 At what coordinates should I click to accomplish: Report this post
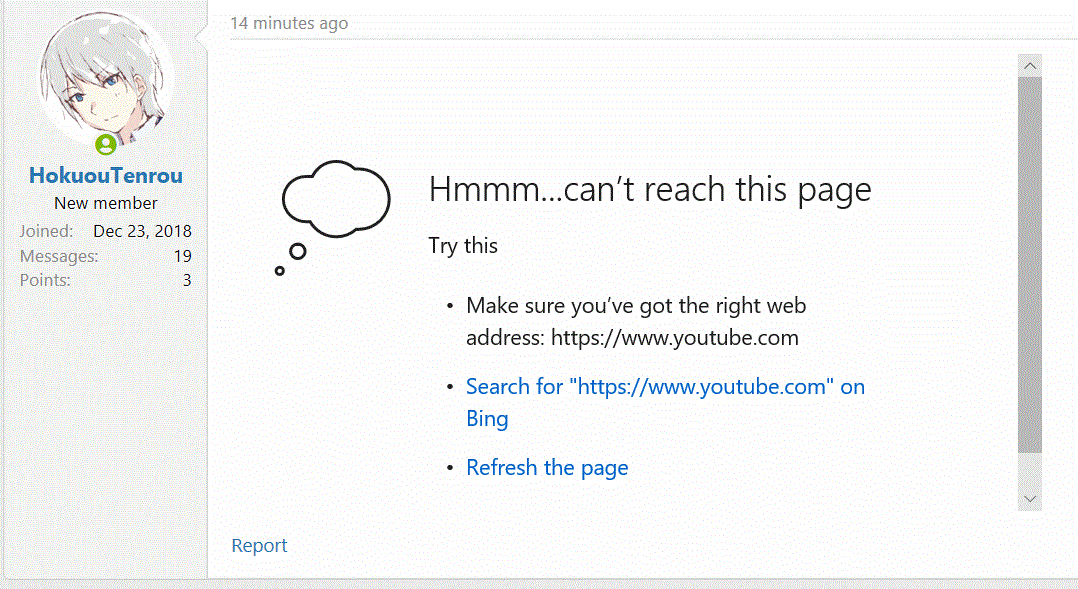(259, 545)
